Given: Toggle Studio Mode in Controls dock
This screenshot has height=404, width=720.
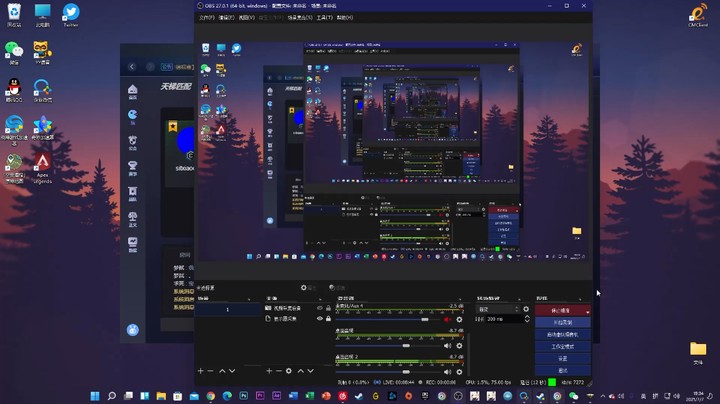Looking at the screenshot, I should pyautogui.click(x=562, y=347).
